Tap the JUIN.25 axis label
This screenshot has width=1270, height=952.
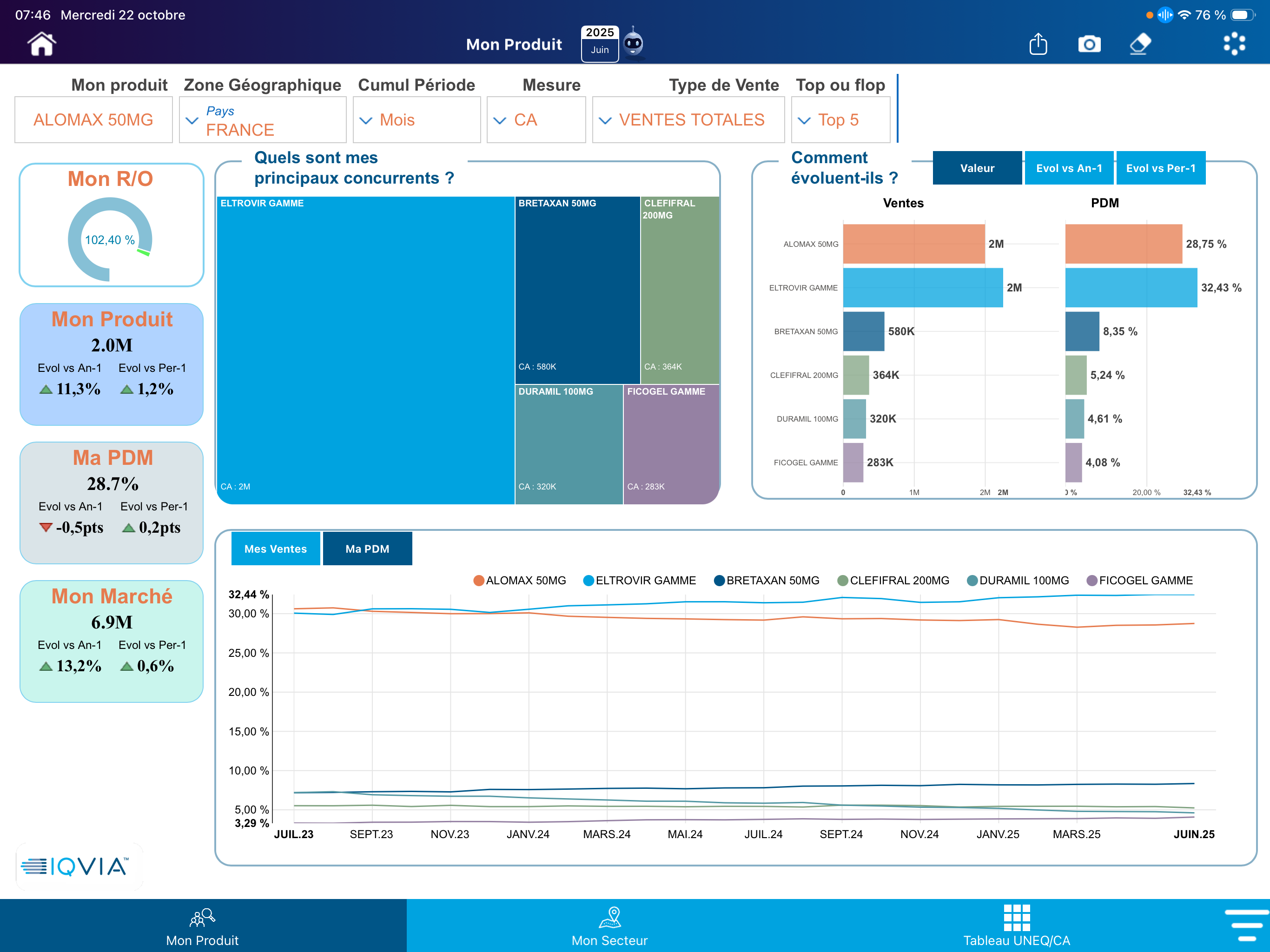pos(1194,834)
